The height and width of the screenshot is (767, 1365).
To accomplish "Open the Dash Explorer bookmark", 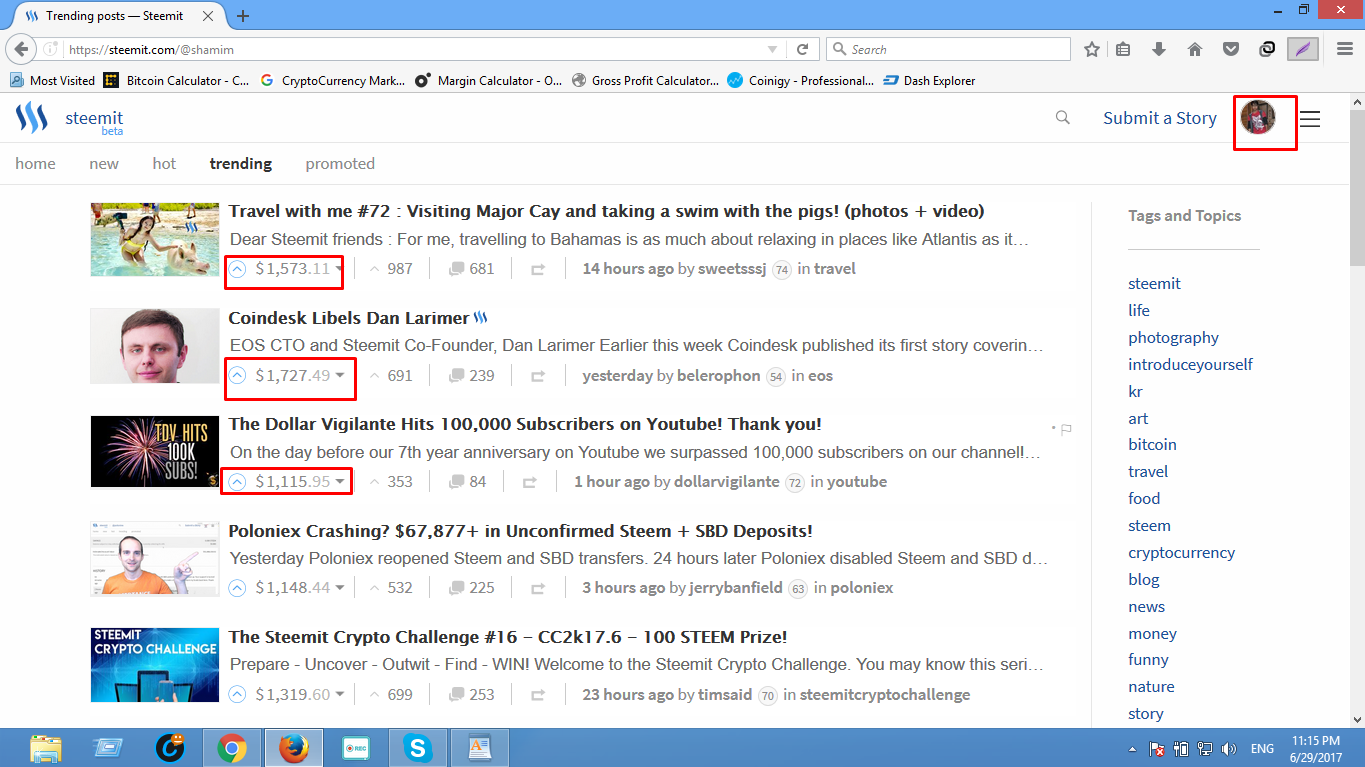I will click(929, 80).
